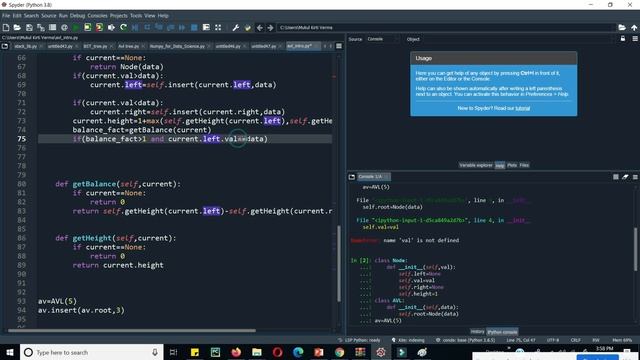Run current cell toolbar icon
Screen dimensions: 640x360
[x=88, y=27]
